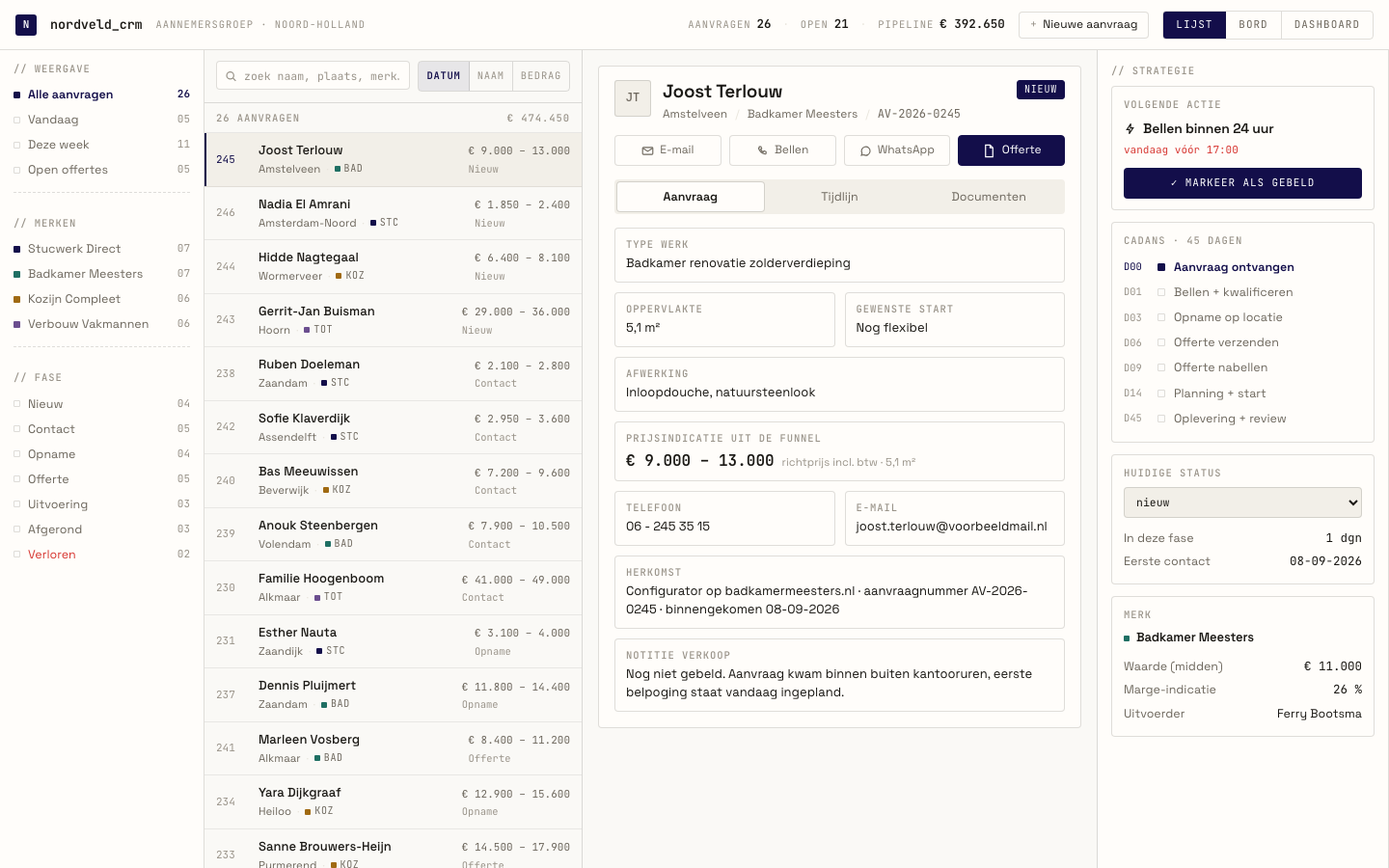Open the 'Open offertes' sidebar view

click(101, 170)
